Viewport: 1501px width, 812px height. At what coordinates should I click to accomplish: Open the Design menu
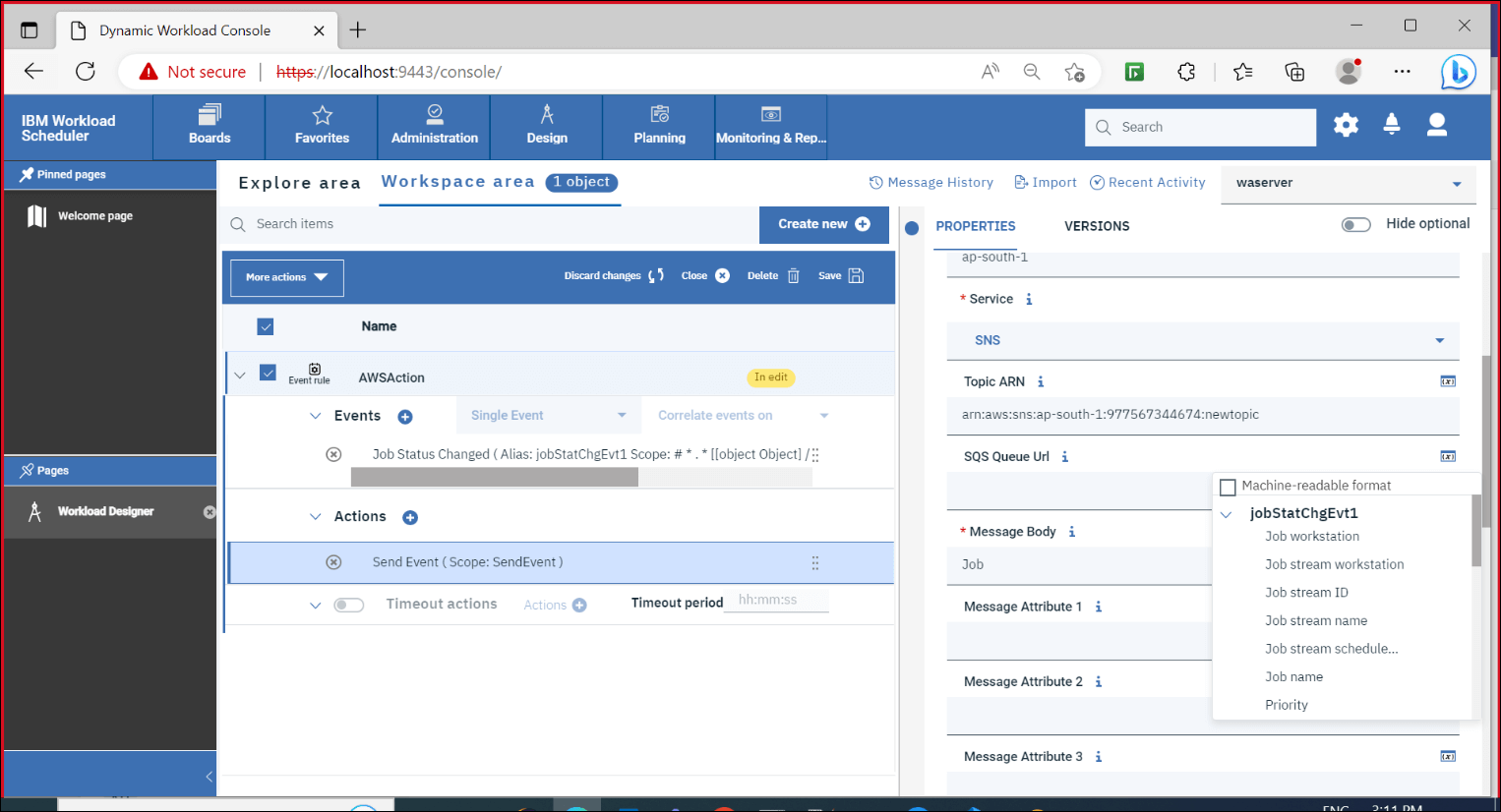click(x=547, y=127)
